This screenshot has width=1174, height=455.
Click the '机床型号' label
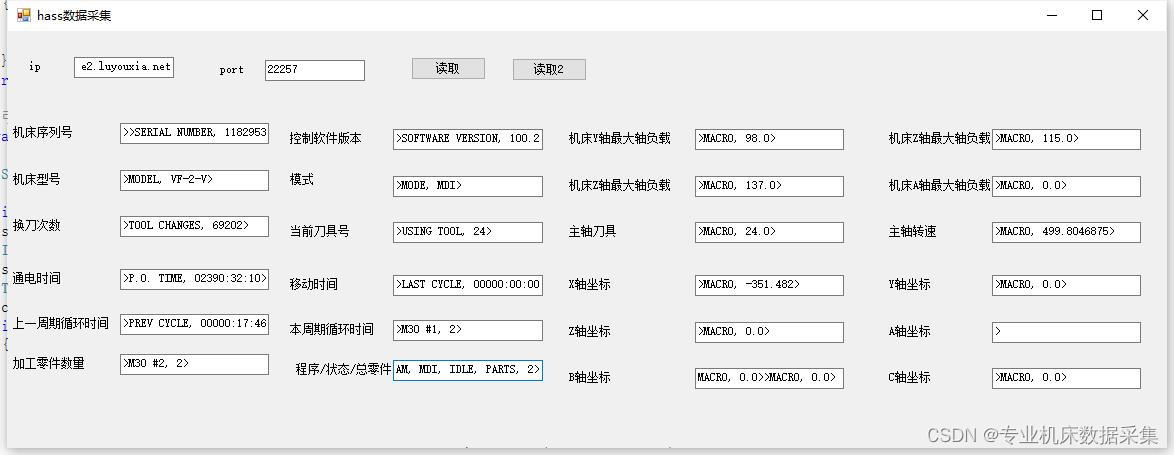click(x=37, y=179)
